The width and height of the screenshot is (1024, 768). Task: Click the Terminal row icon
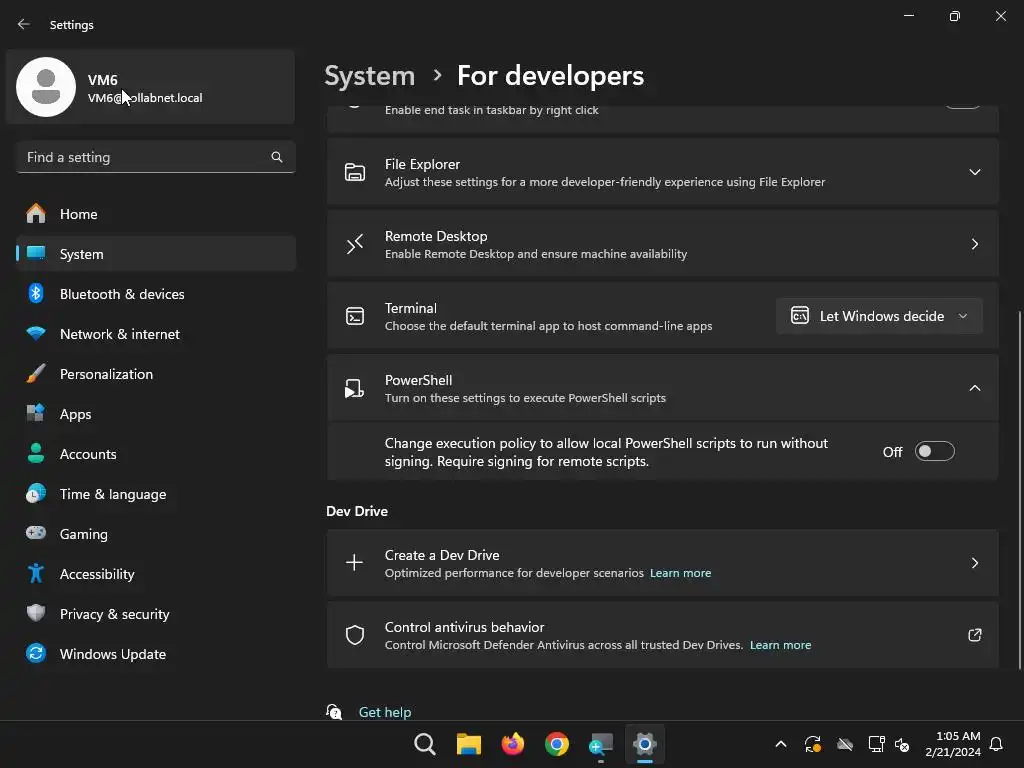pos(355,316)
